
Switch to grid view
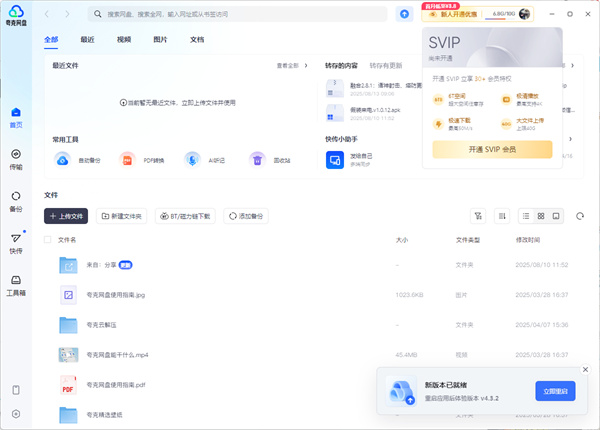[x=541, y=216]
